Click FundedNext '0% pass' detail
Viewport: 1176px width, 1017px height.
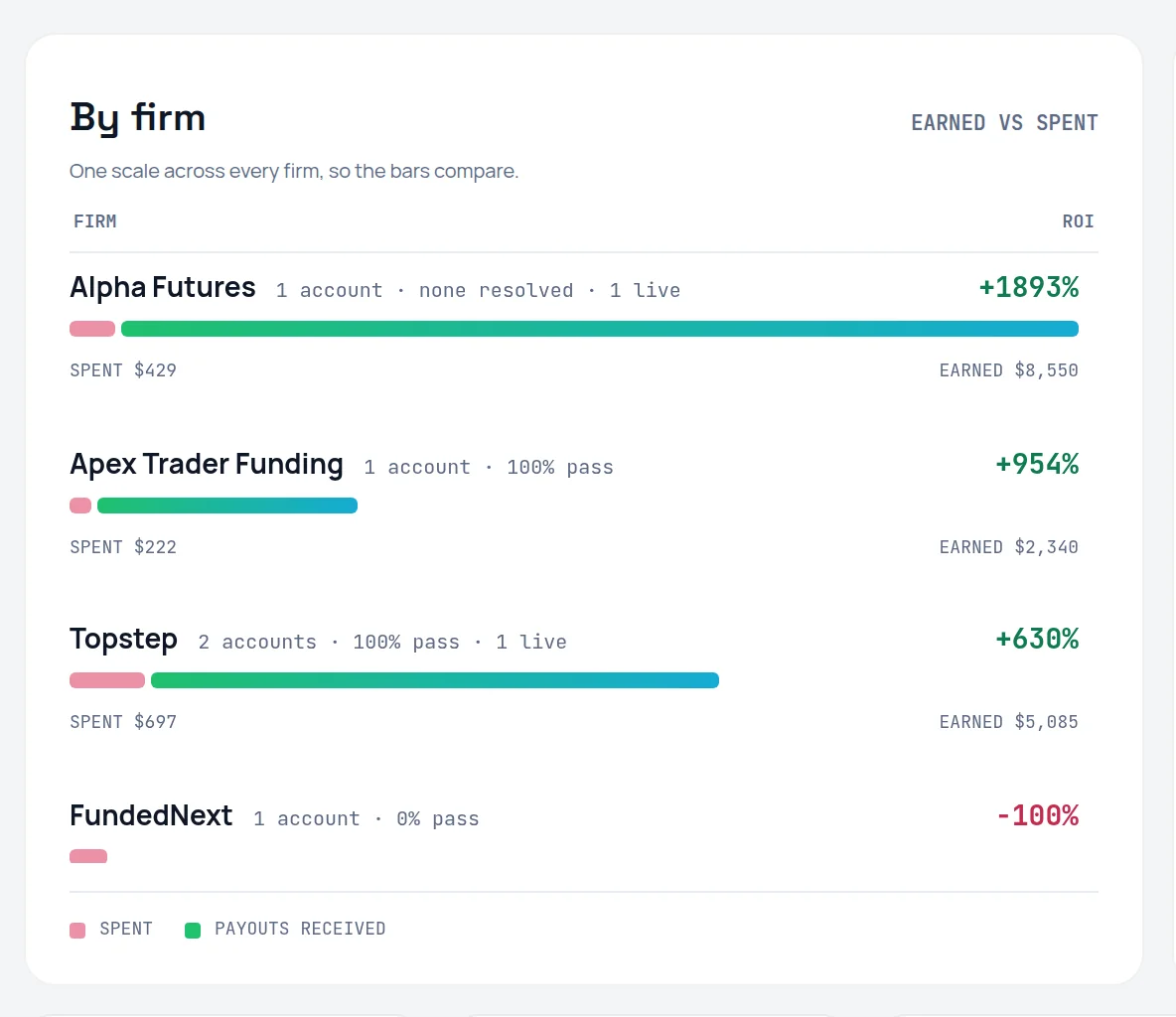437,819
